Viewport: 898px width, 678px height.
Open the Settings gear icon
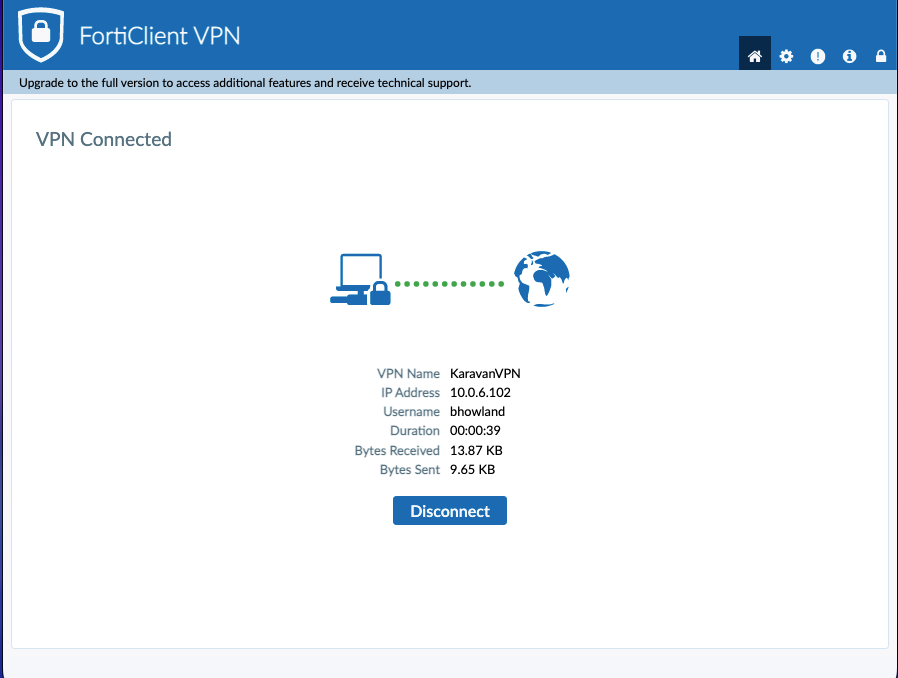(786, 56)
